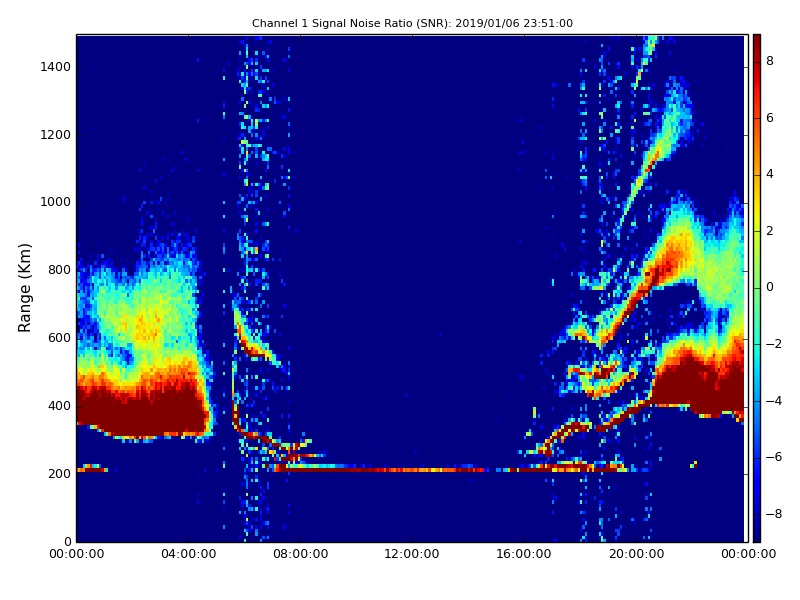Click the 1000 tick label on range axis

click(x=55, y=202)
